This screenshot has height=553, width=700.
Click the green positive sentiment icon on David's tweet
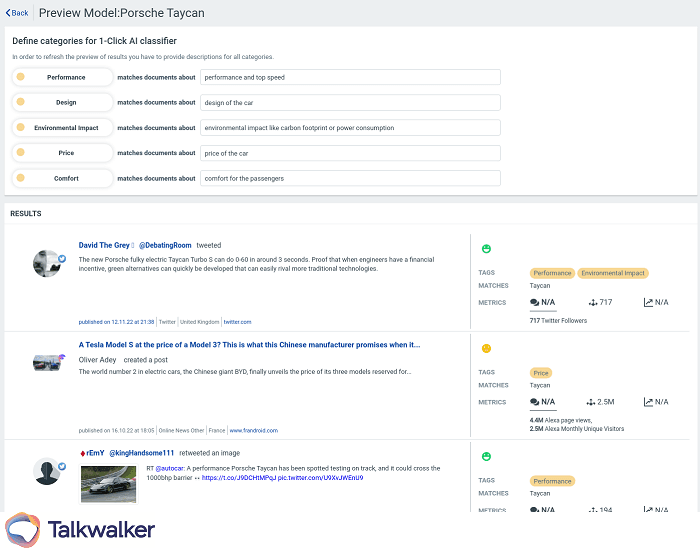[x=487, y=249]
